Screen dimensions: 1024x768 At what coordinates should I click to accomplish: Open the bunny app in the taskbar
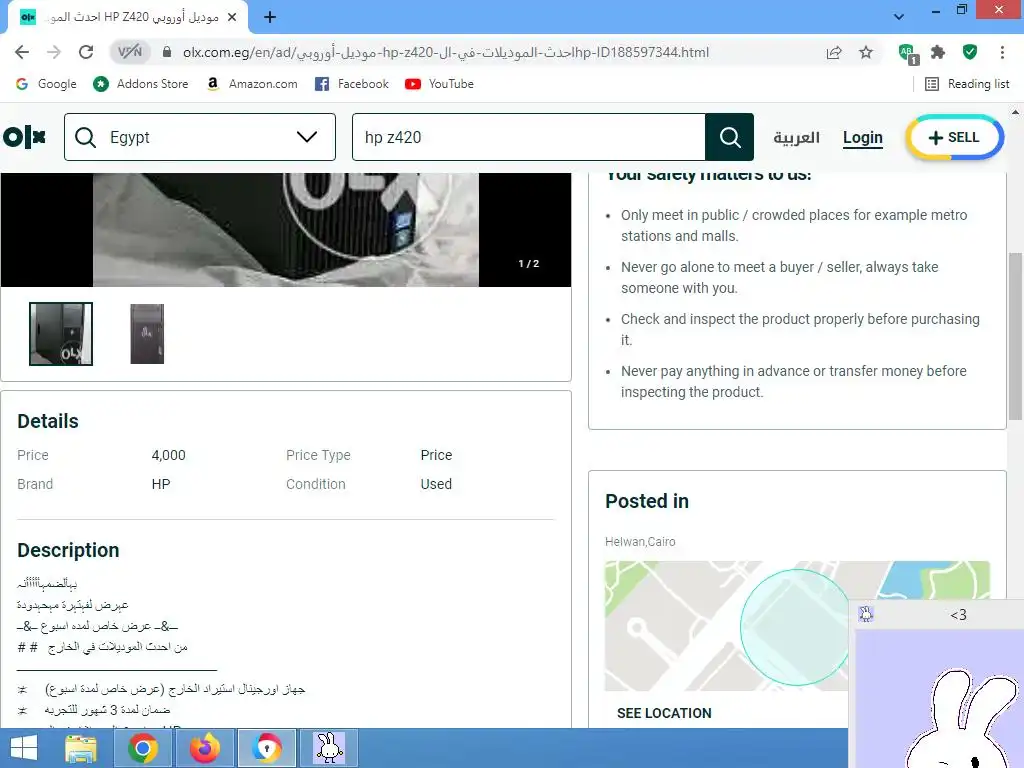[328, 748]
